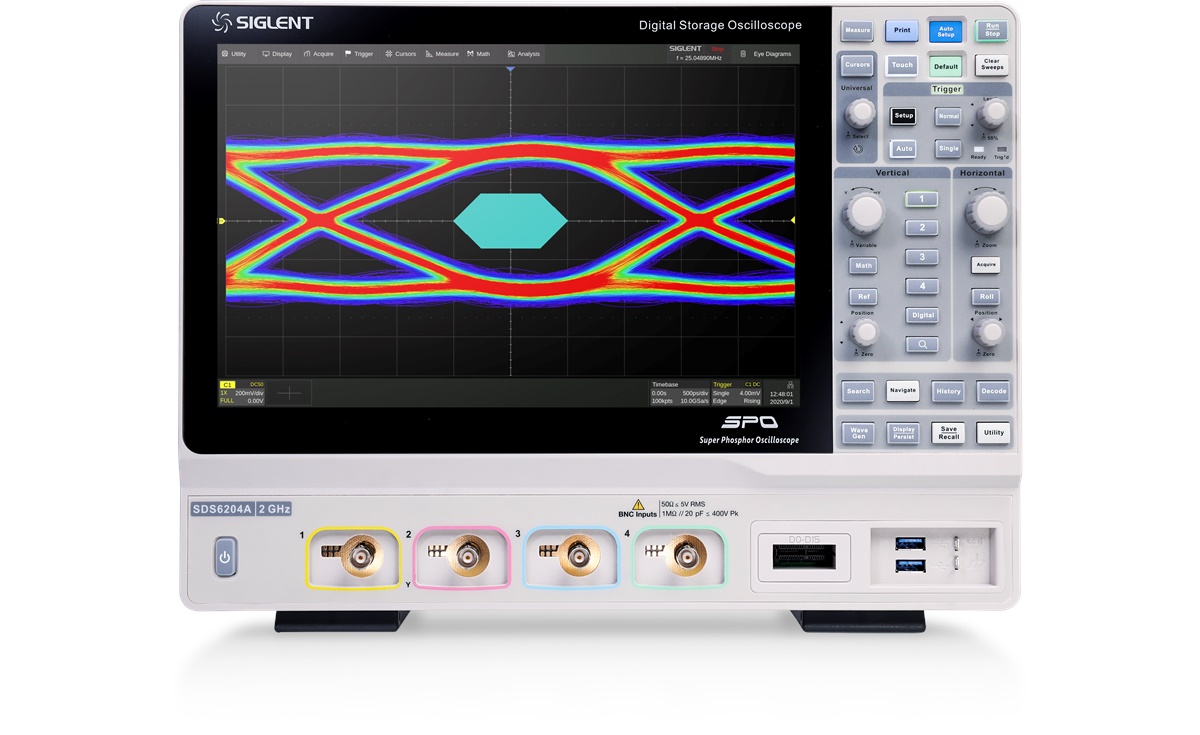Viewport: 1200px width, 735px height.
Task: Open the Analysis menu
Action: pos(524,54)
